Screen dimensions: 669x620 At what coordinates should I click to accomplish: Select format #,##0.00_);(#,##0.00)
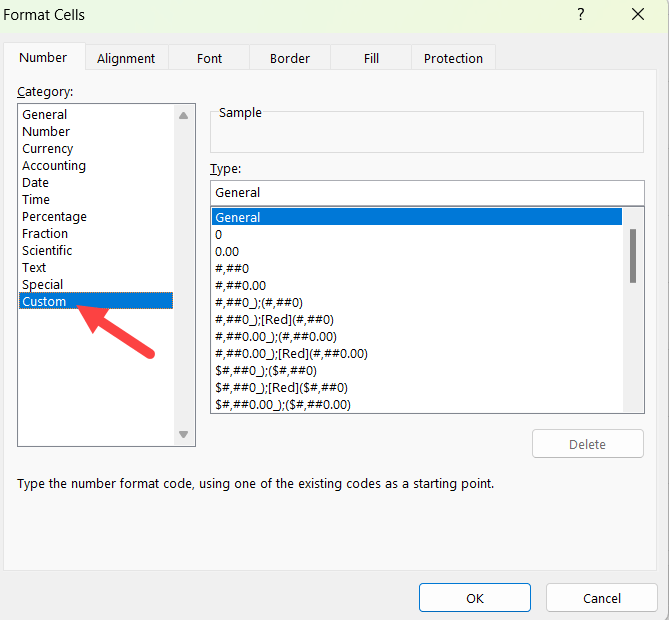point(417,337)
